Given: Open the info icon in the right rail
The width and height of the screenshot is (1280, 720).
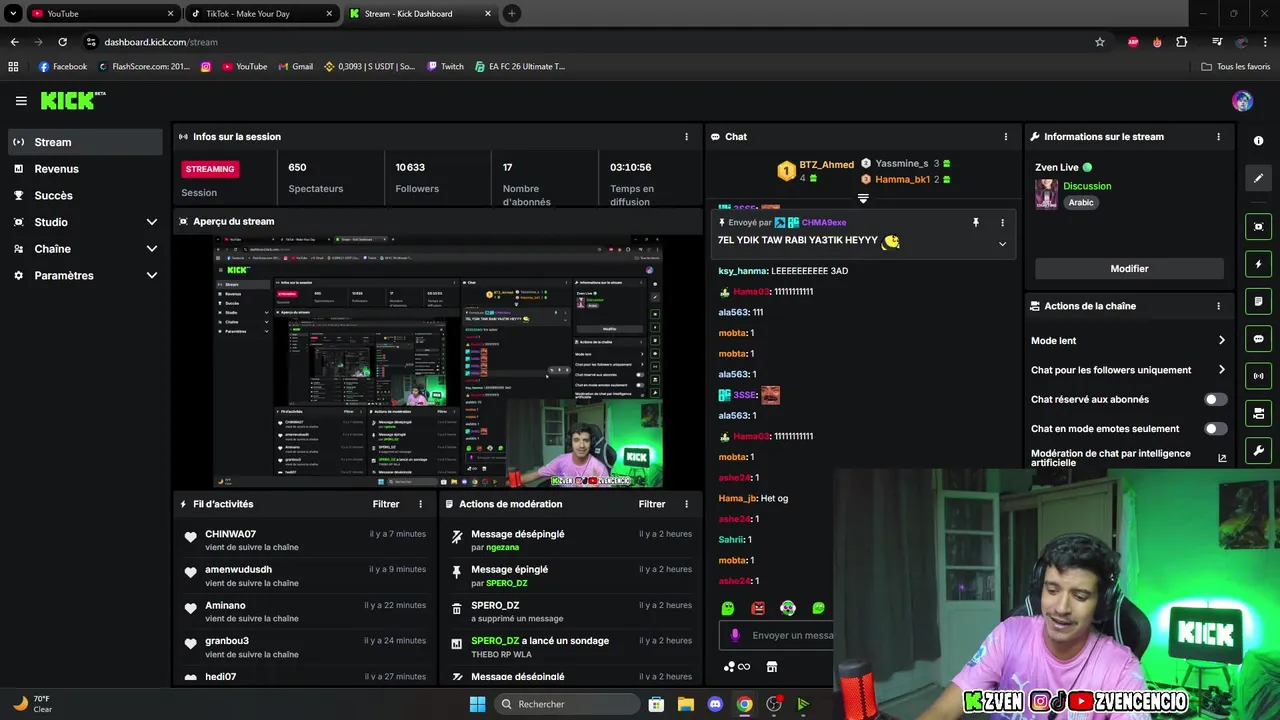Looking at the screenshot, I should (1259, 141).
